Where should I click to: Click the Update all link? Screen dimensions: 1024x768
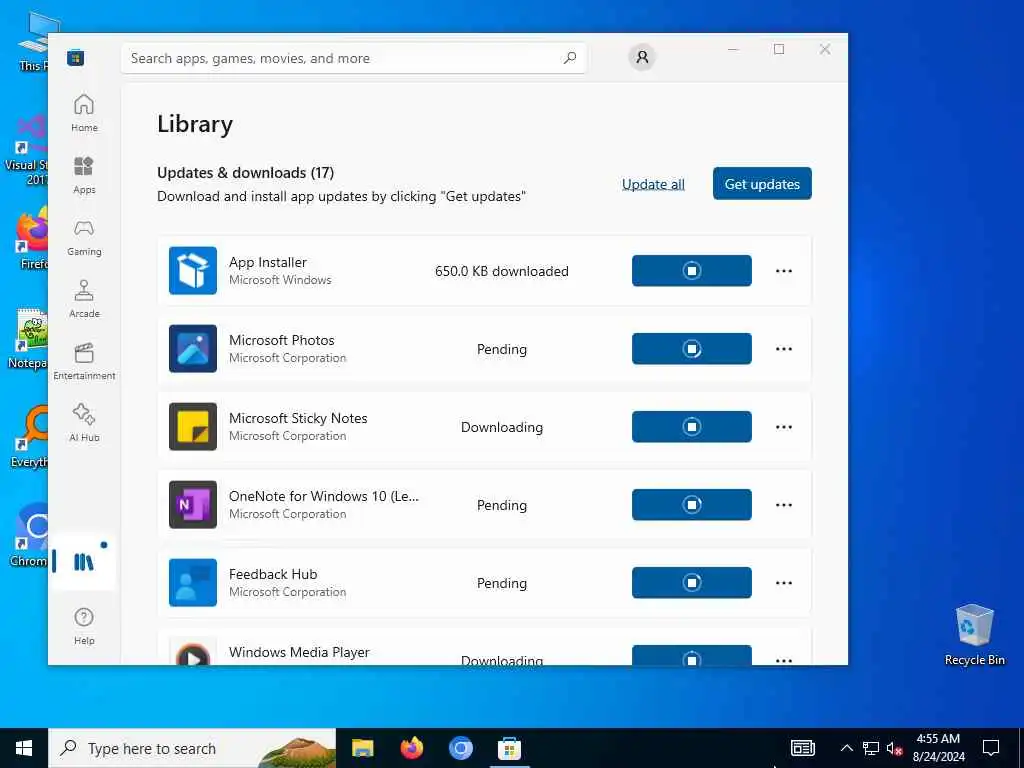[x=653, y=184]
